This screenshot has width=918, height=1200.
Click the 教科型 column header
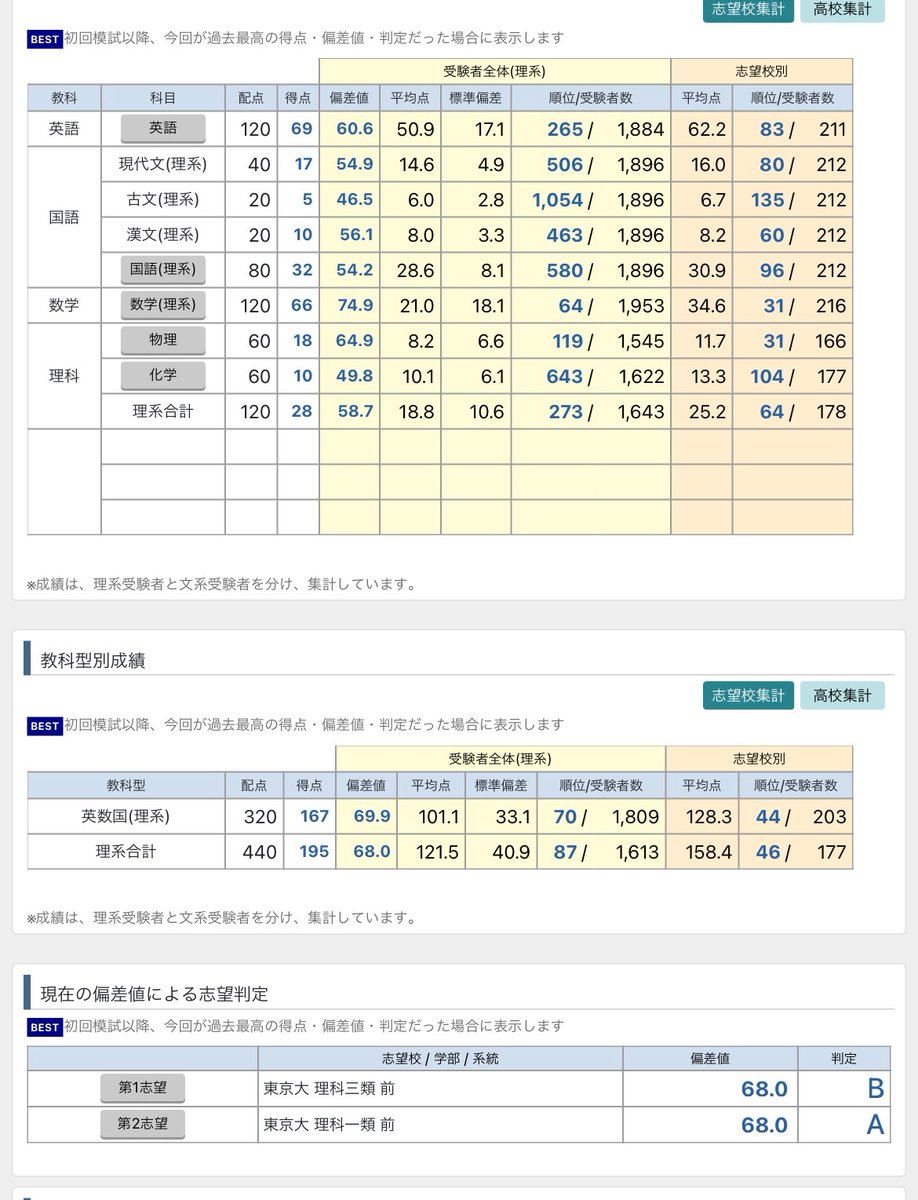coord(126,786)
